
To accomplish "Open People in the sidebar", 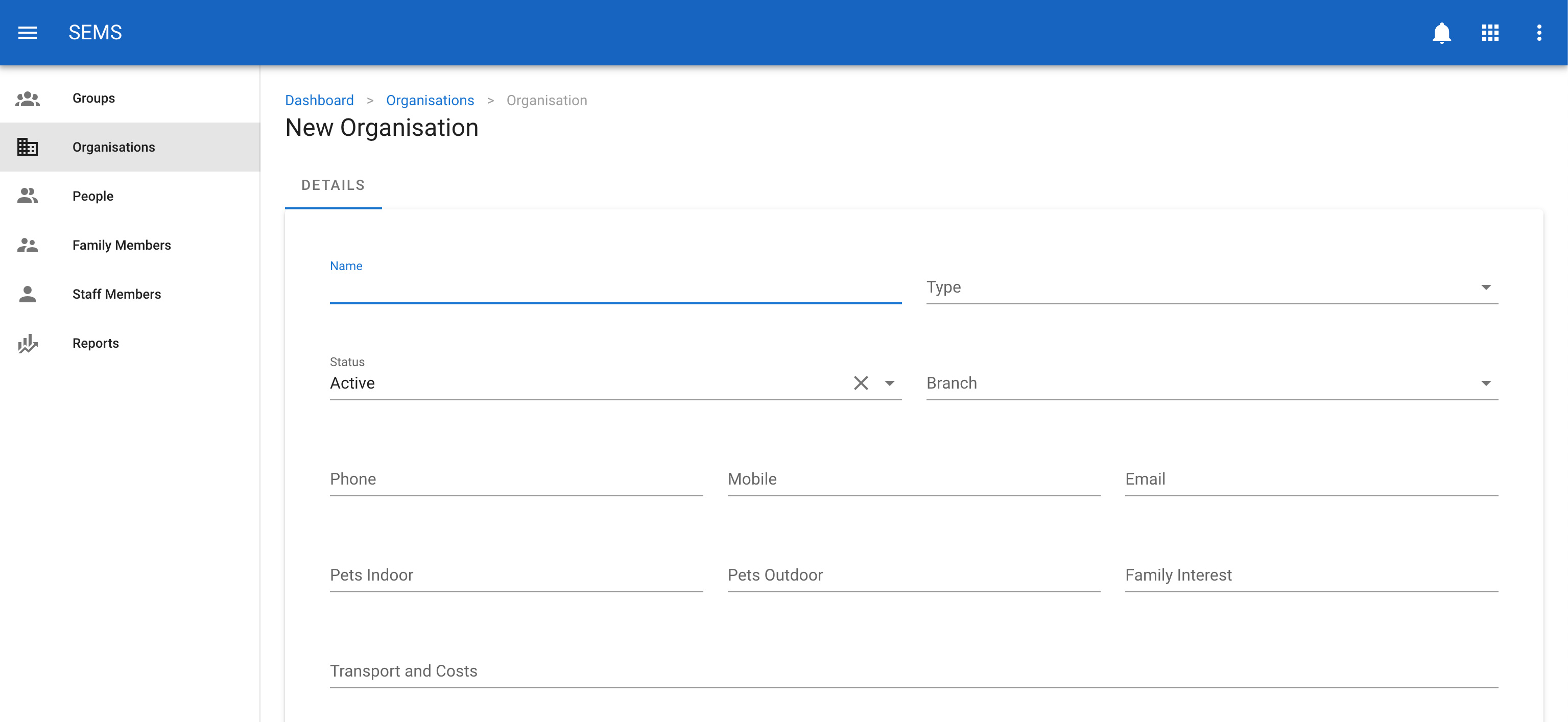I will coord(92,196).
